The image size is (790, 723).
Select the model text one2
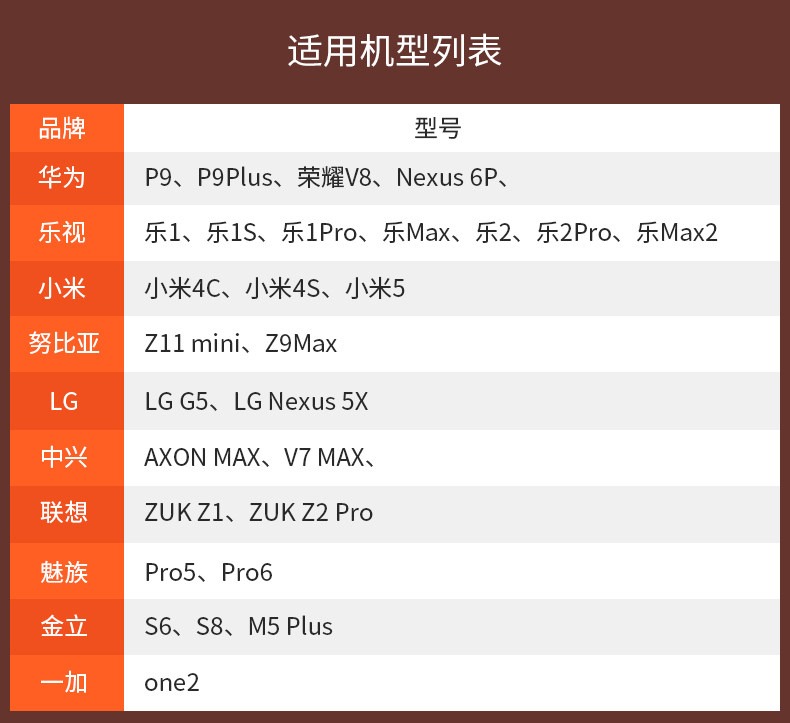172,683
